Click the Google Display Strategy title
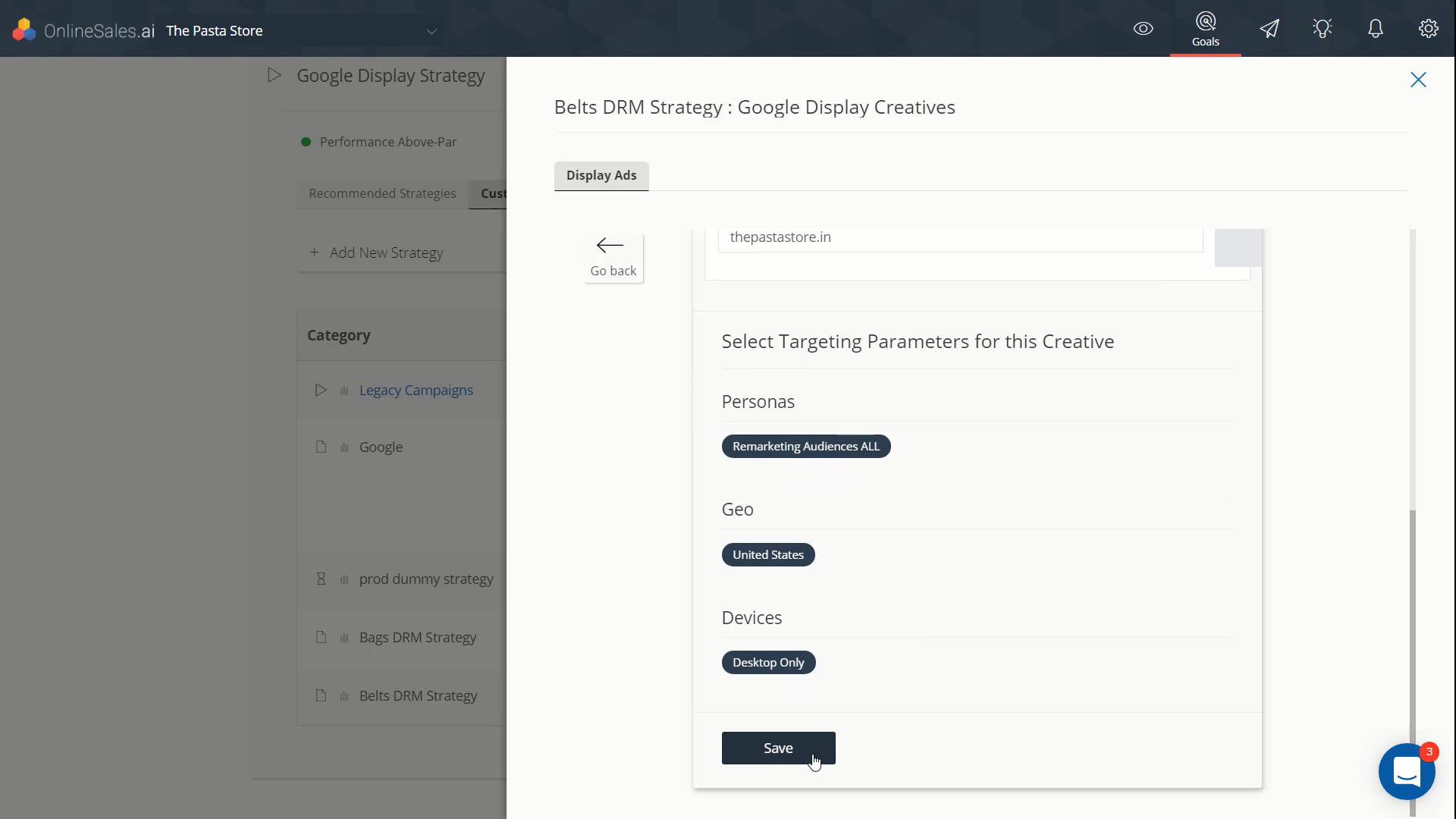This screenshot has height=819, width=1456. point(391,76)
